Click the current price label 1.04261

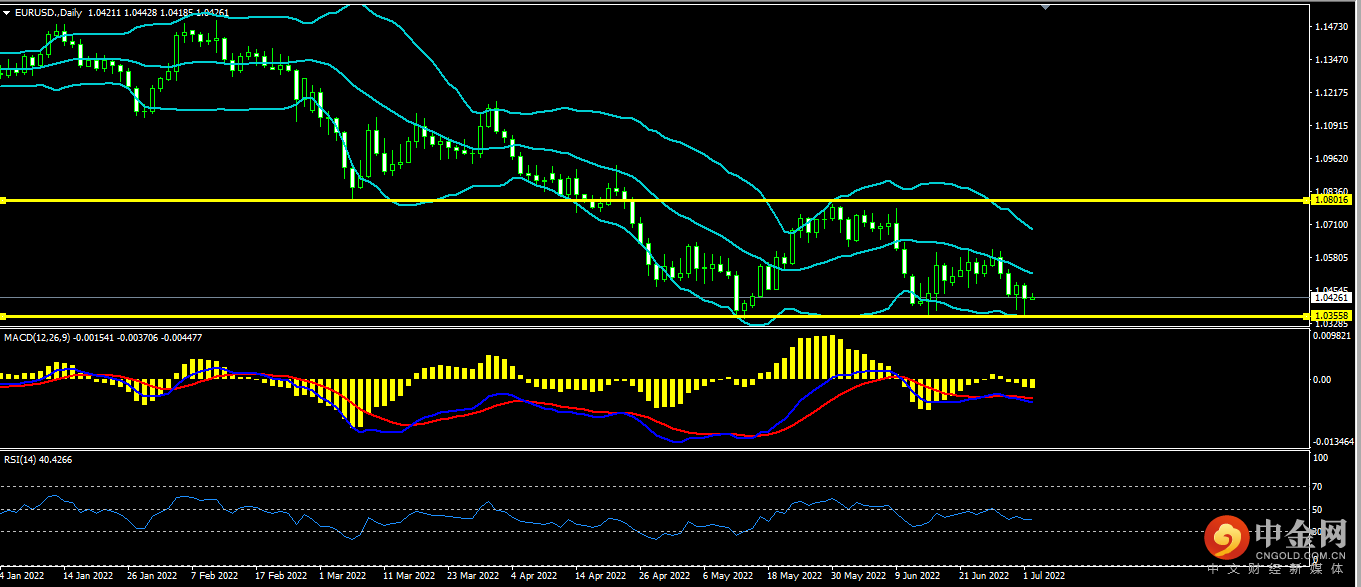1333,297
